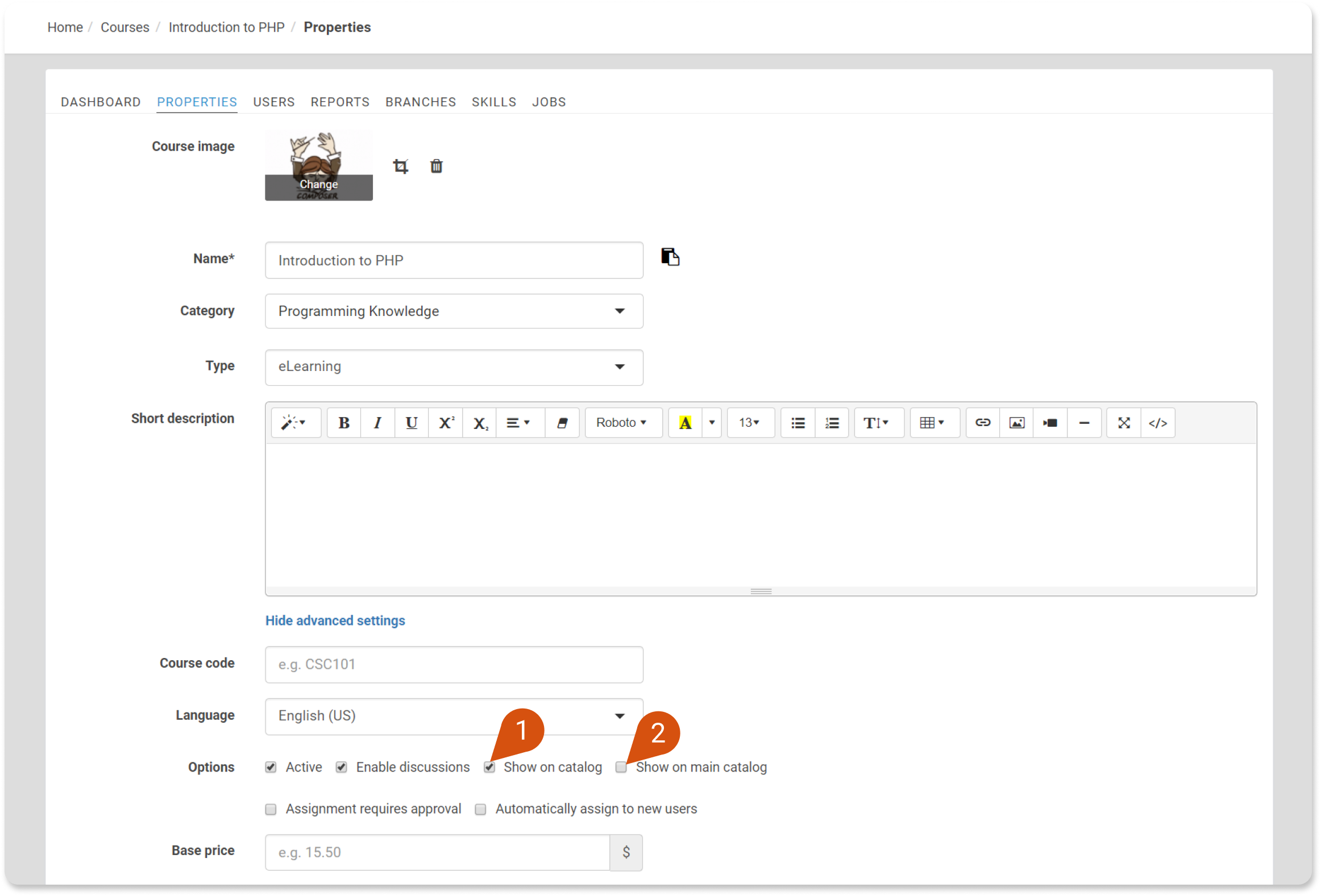1321x896 pixels.
Task: Open the Reports tab
Action: point(340,102)
